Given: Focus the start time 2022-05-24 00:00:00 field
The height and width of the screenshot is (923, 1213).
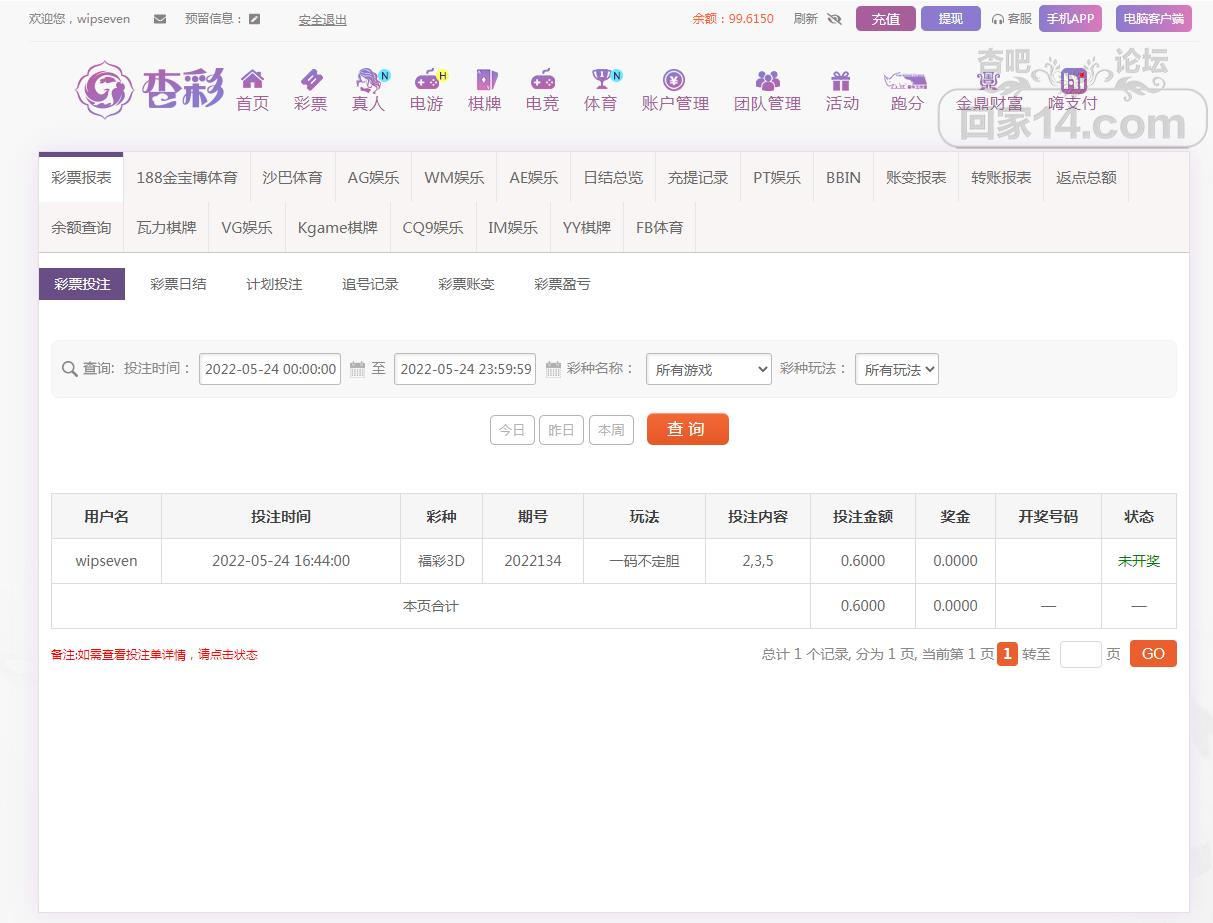Looking at the screenshot, I should pyautogui.click(x=270, y=369).
